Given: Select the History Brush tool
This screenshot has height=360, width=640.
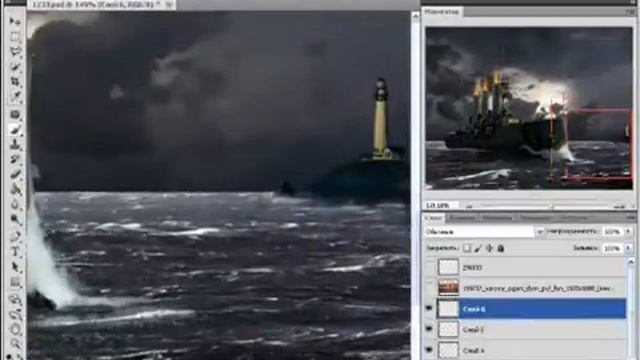Looking at the screenshot, I should (15, 159).
